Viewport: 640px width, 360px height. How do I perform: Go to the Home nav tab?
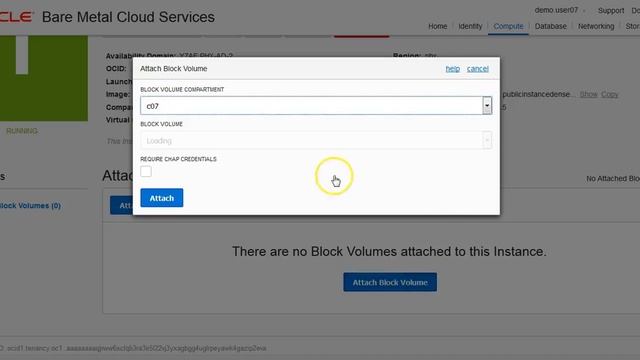pyautogui.click(x=438, y=26)
